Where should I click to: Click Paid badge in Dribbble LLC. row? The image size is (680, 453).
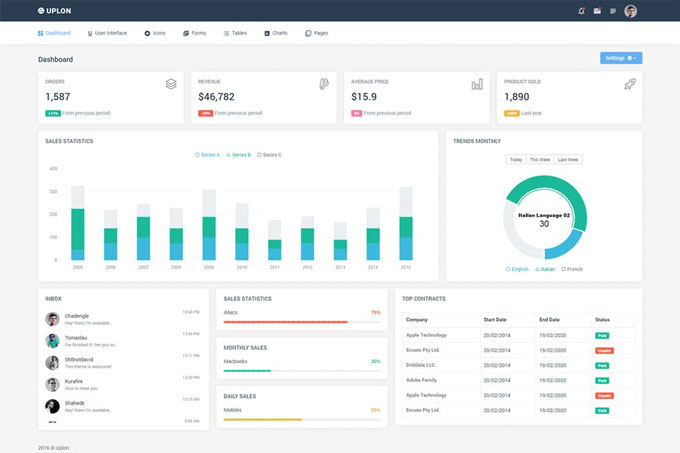(602, 365)
